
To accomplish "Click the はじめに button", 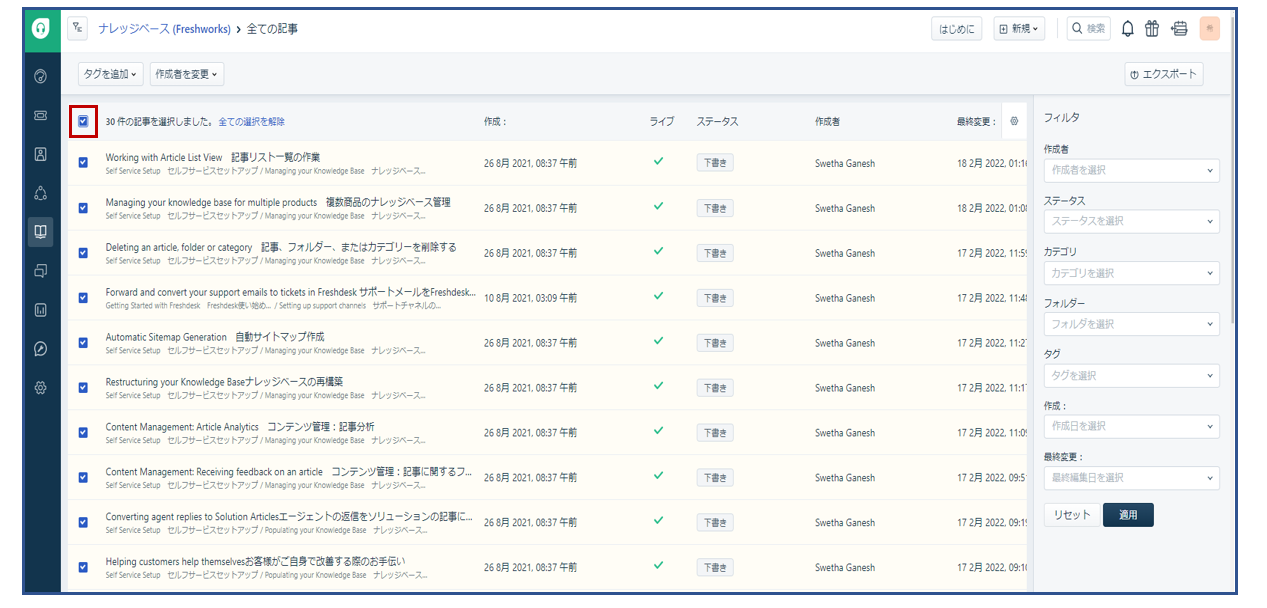I will tap(956, 29).
